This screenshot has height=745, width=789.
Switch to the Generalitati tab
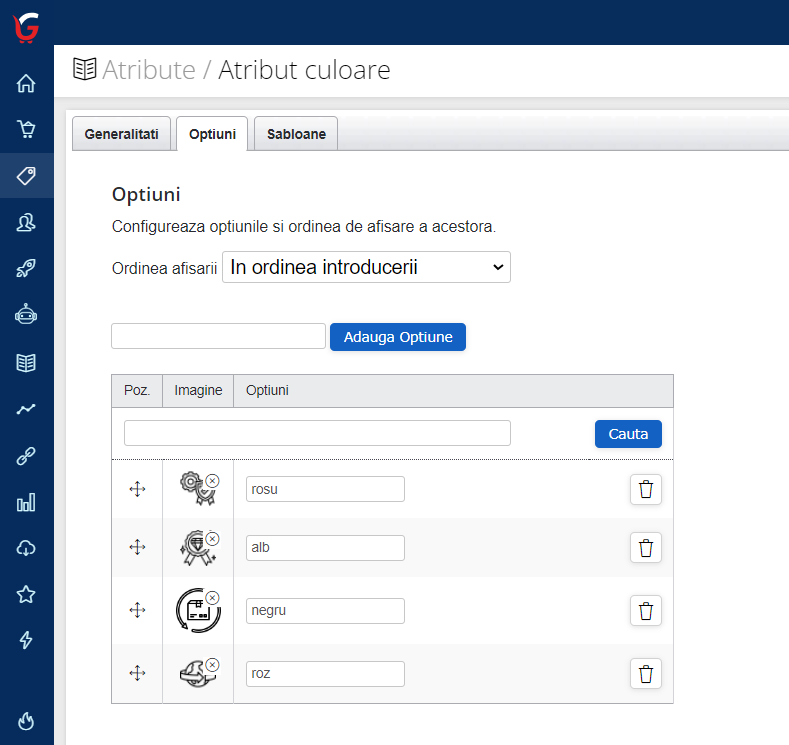(x=121, y=134)
